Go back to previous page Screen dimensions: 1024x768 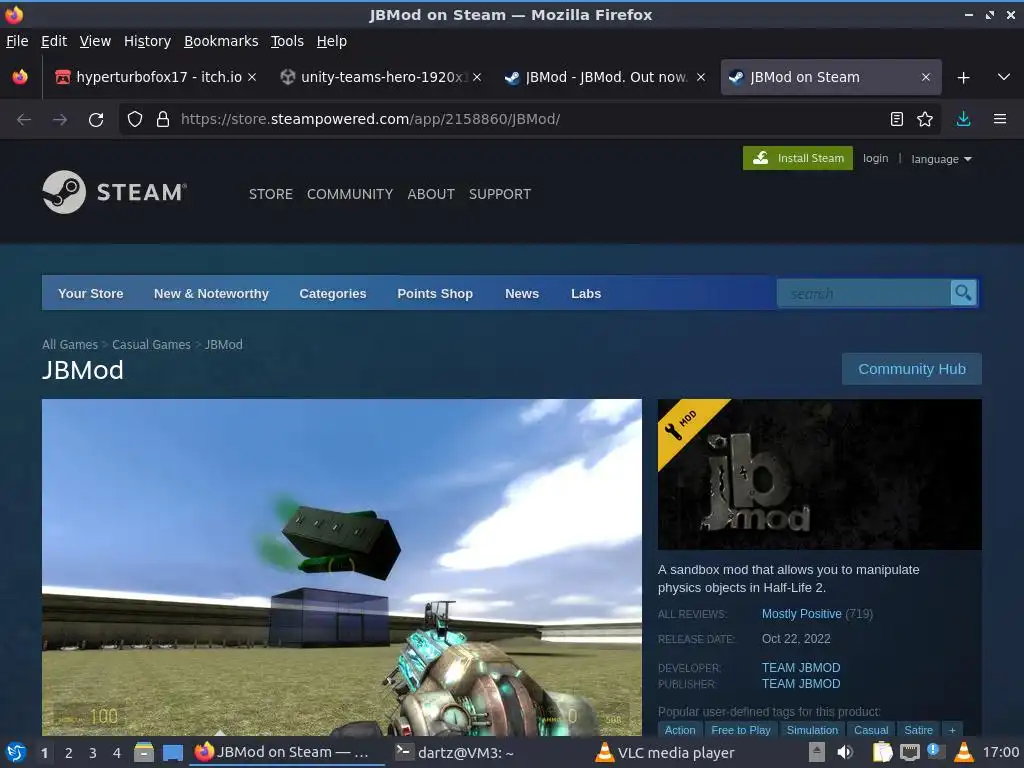[24, 120]
